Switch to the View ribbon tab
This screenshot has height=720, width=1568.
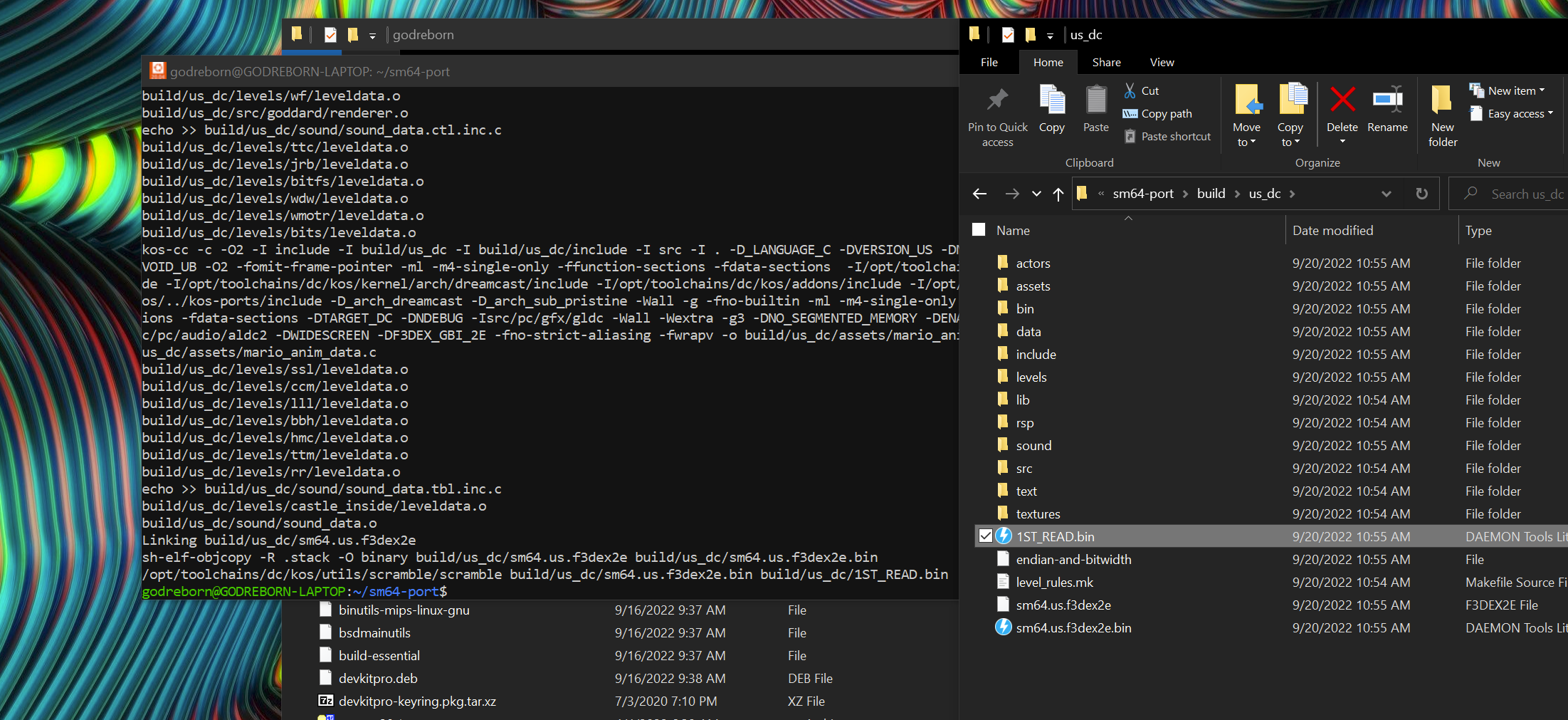tap(1162, 63)
